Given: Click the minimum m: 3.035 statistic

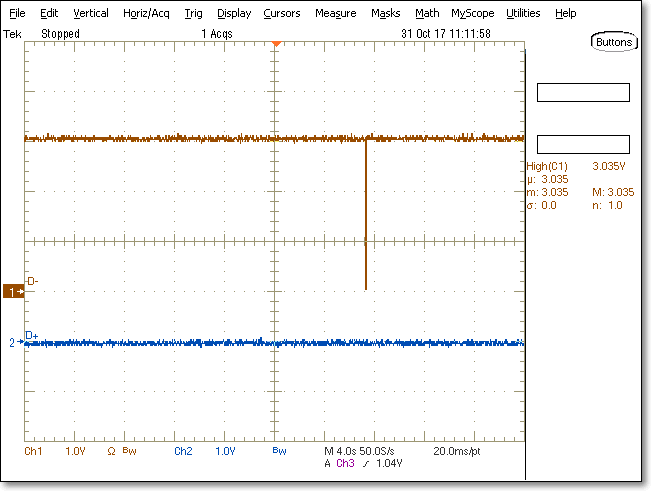Looking at the screenshot, I should [547, 192].
